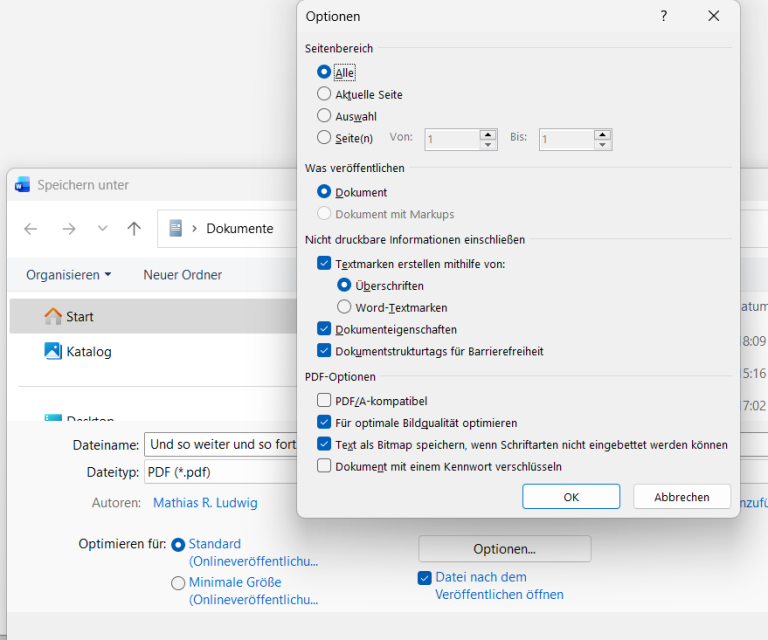This screenshot has width=768, height=640.
Task: Decrease the Bis page value
Action: 602,145
